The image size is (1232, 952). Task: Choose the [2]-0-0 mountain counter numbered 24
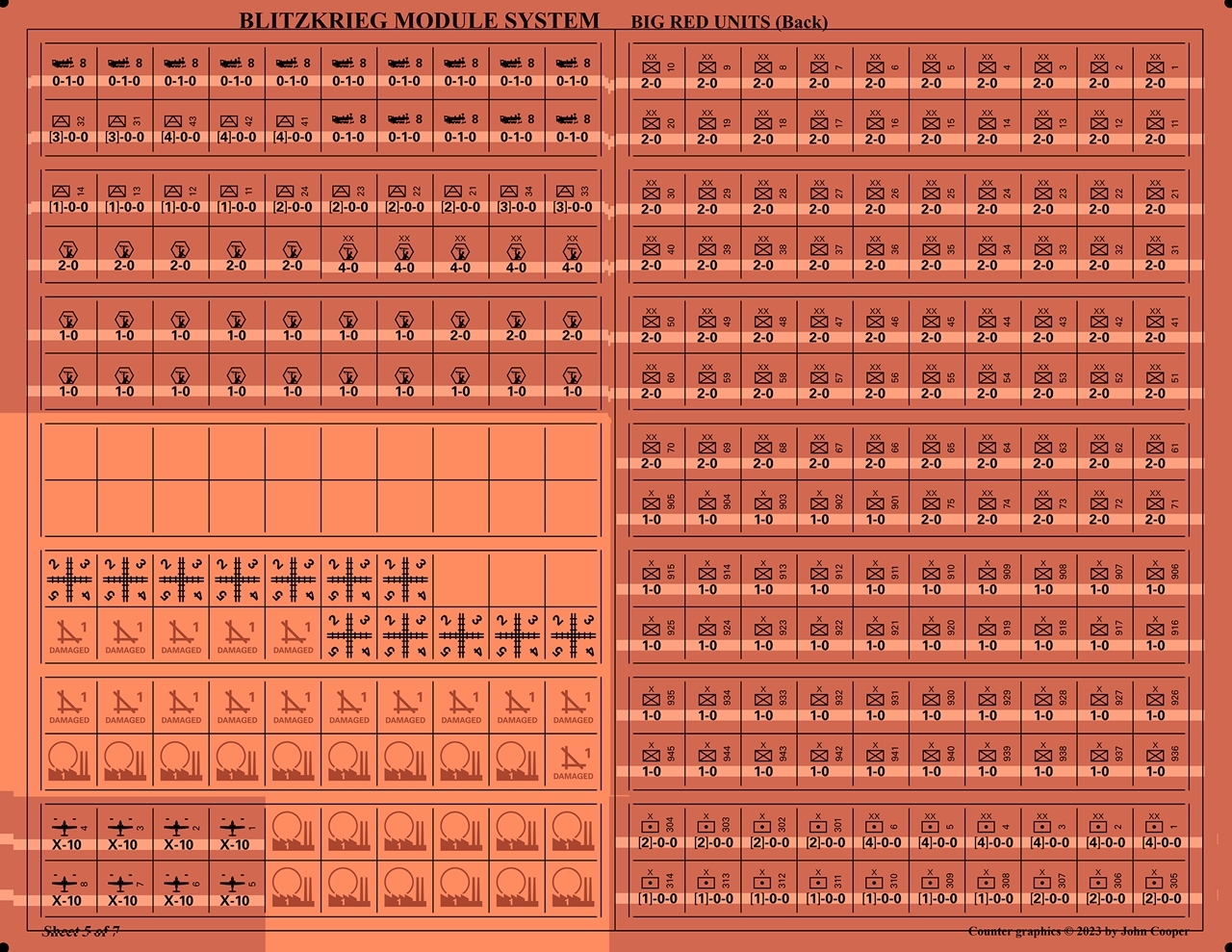coord(292,198)
